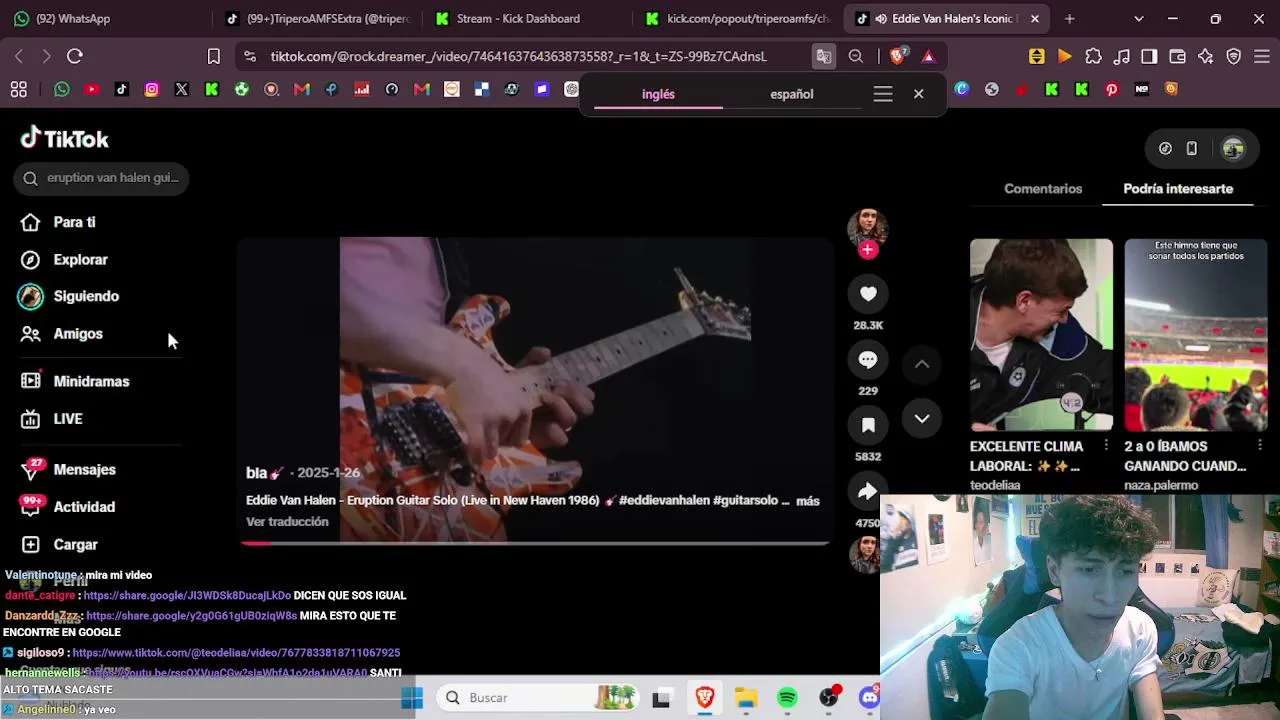
Task: Click the TikTok search field
Action: pos(102,178)
